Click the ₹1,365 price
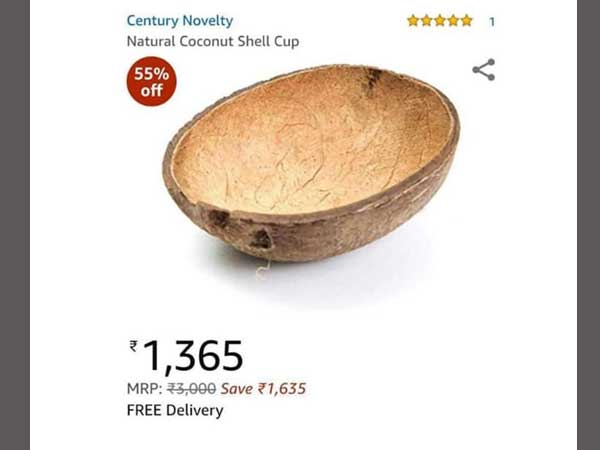The image size is (600, 450). pos(186,356)
